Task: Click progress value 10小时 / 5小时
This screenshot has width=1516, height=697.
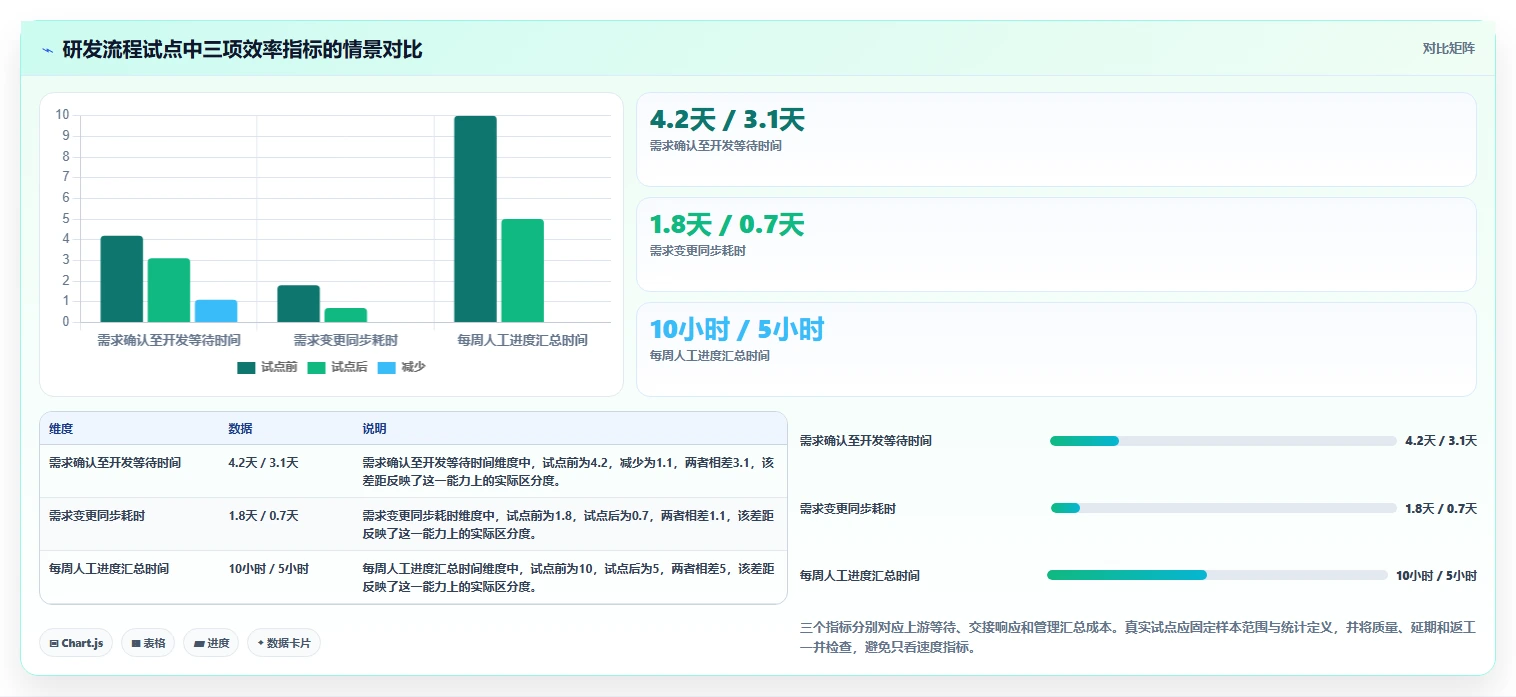Action: [x=1436, y=576]
